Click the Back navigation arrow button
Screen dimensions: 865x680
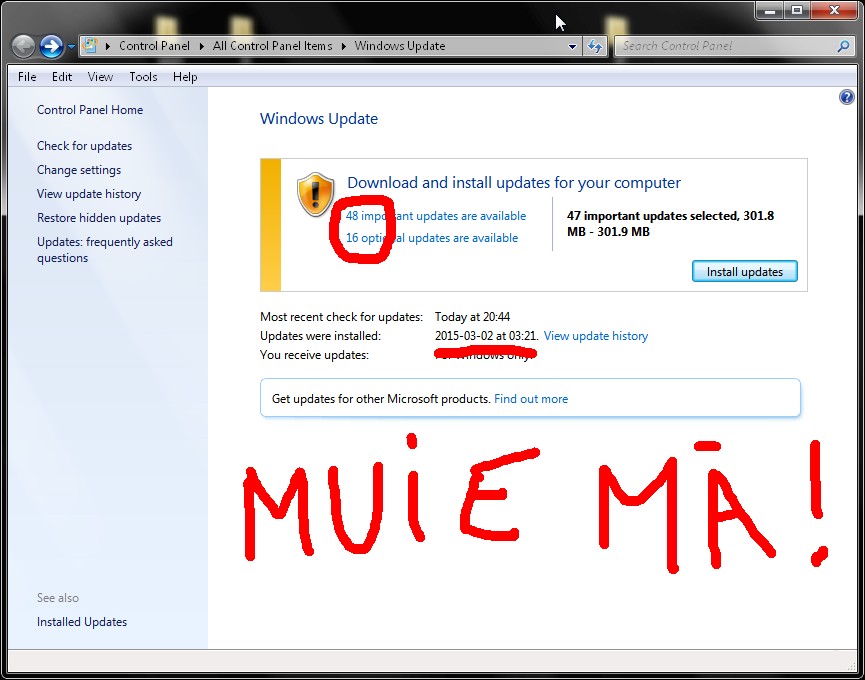point(23,46)
